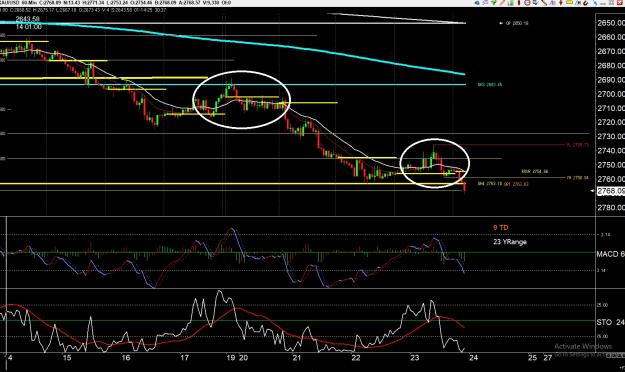The height and width of the screenshot is (372, 625).
Task: Click the date label 21 on the time axis
Action: coord(296,358)
